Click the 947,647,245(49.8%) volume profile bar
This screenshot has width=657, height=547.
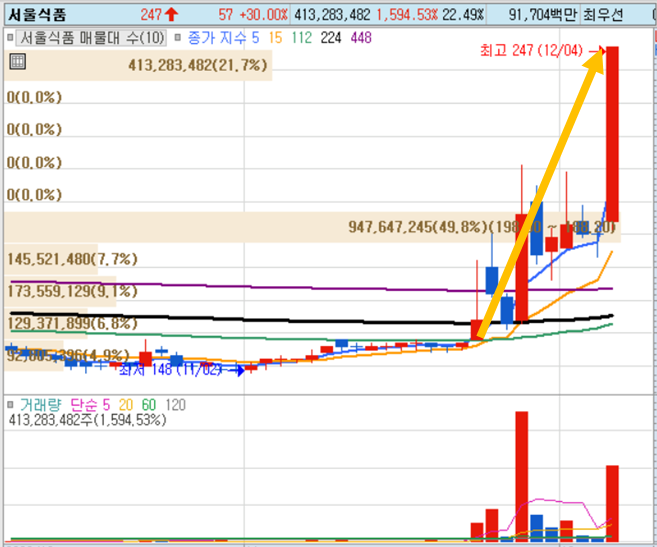pyautogui.click(x=312, y=227)
